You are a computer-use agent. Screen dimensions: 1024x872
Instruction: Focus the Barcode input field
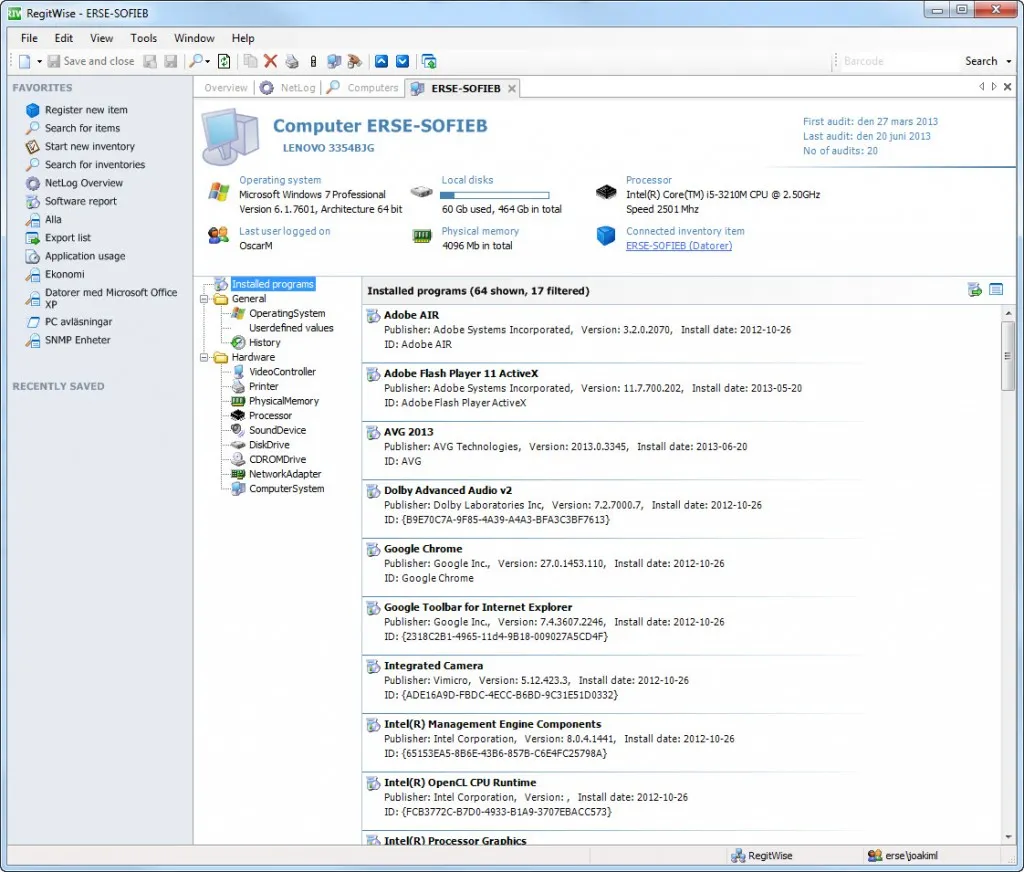(898, 61)
